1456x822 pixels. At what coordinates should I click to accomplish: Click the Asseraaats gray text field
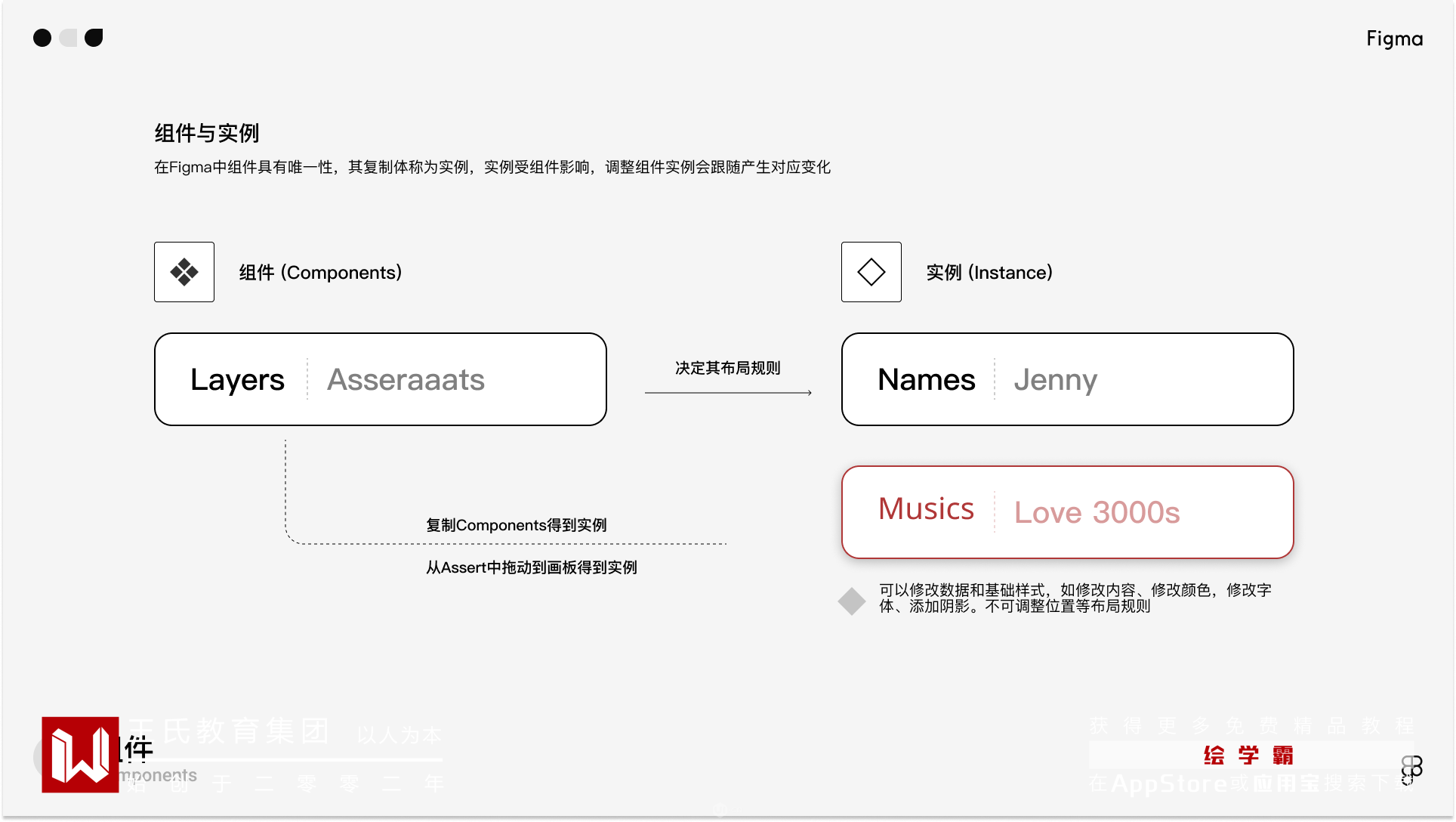(406, 379)
